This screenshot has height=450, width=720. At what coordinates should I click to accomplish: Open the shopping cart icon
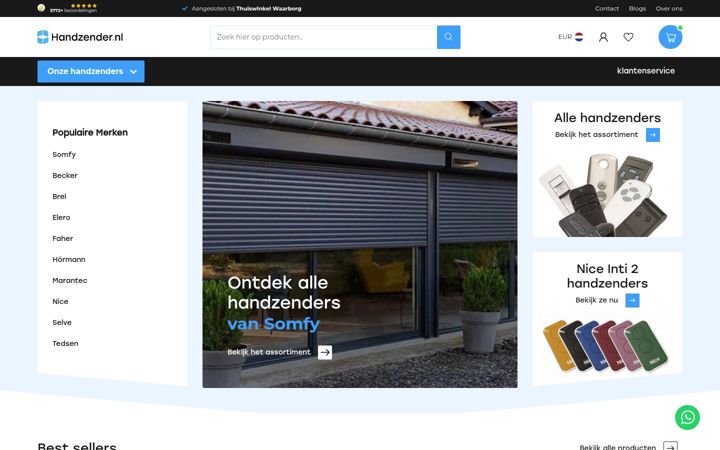[670, 37]
